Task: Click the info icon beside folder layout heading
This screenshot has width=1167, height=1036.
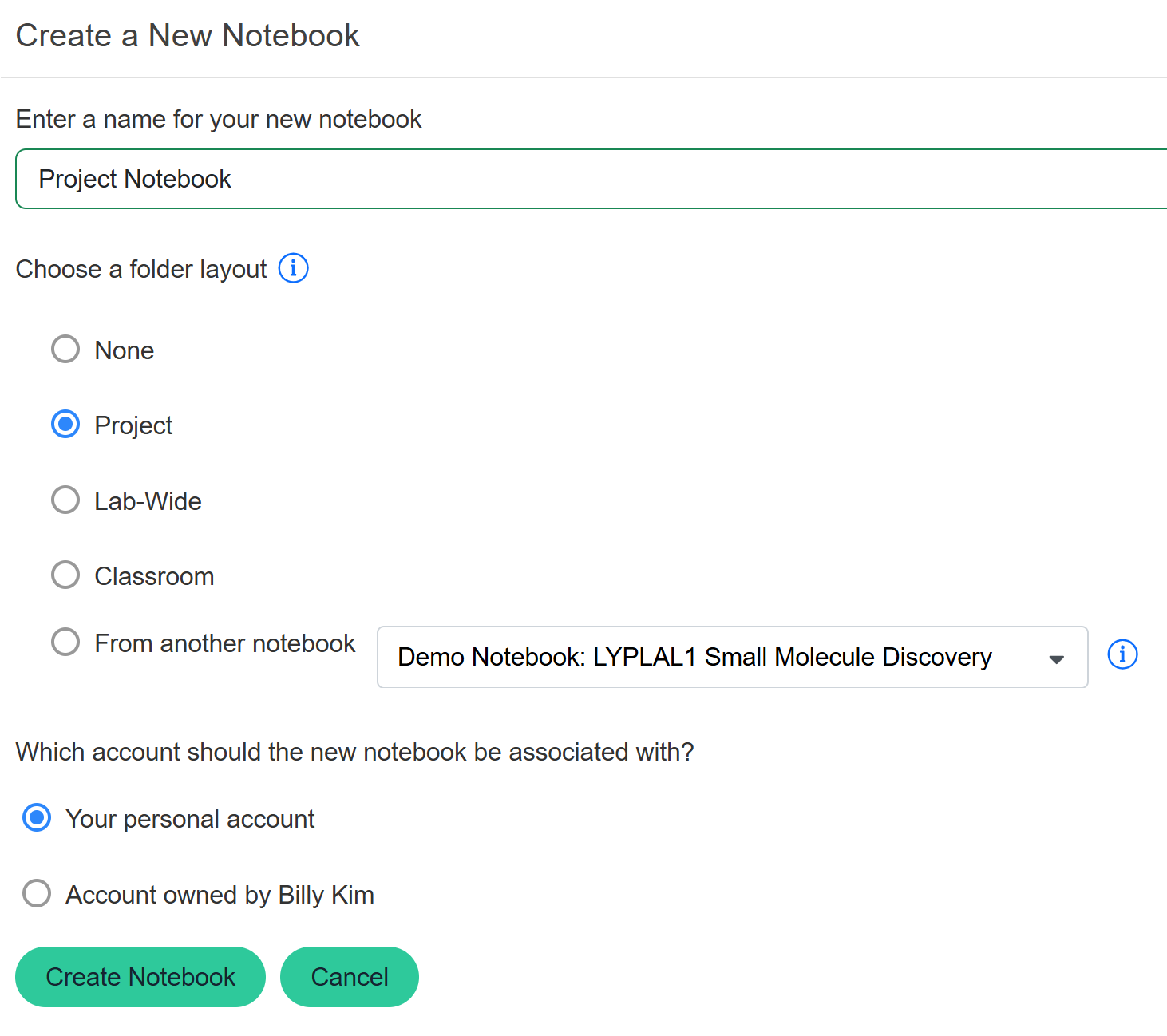Action: point(293,268)
